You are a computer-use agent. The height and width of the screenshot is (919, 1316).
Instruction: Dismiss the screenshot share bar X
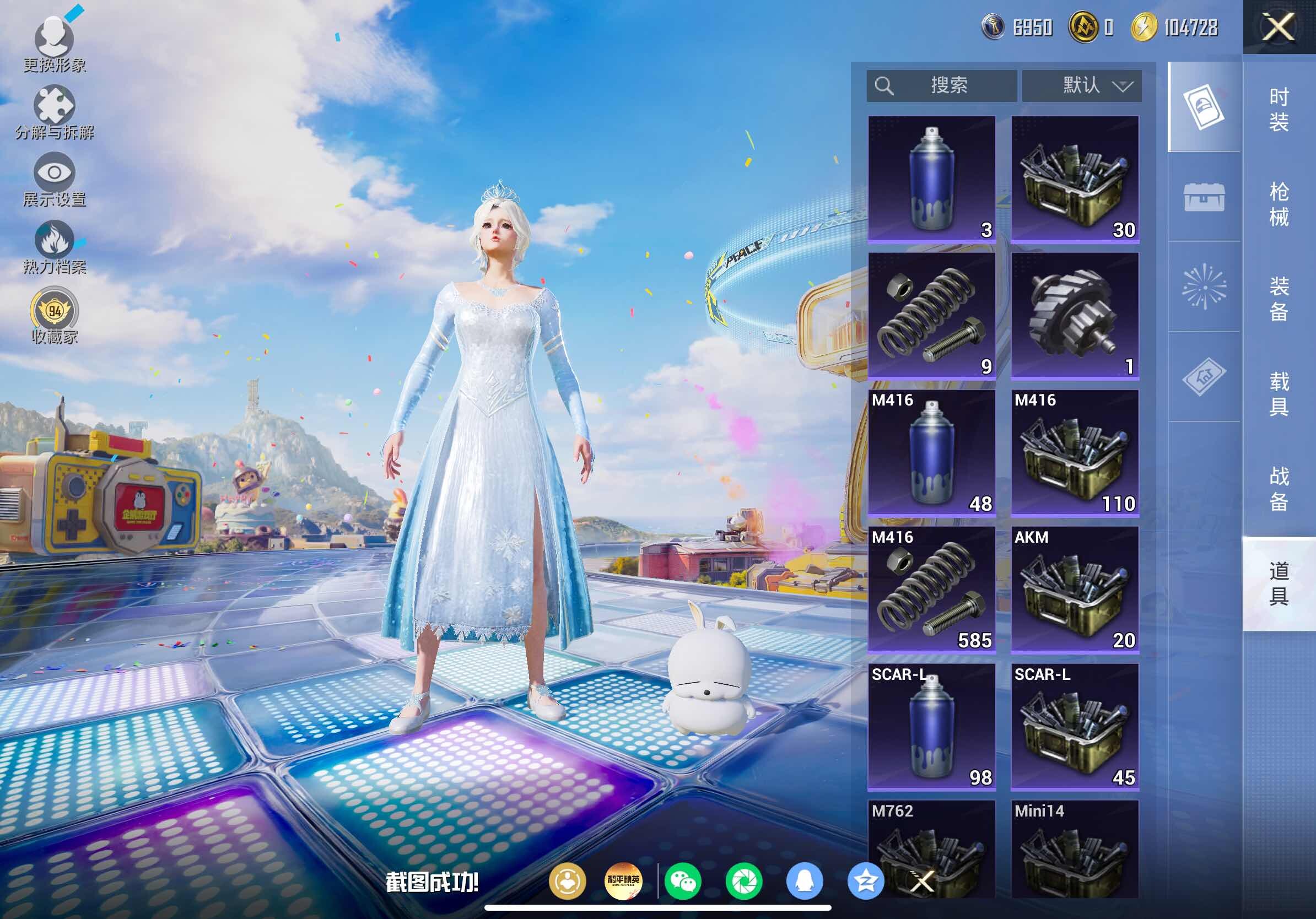(922, 881)
